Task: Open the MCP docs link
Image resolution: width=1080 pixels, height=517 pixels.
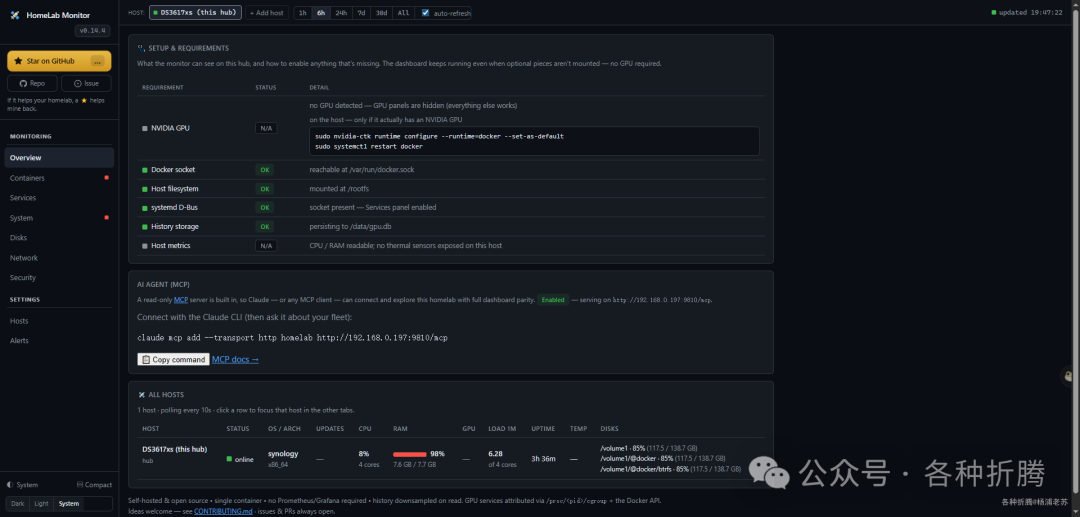Action: (236, 359)
